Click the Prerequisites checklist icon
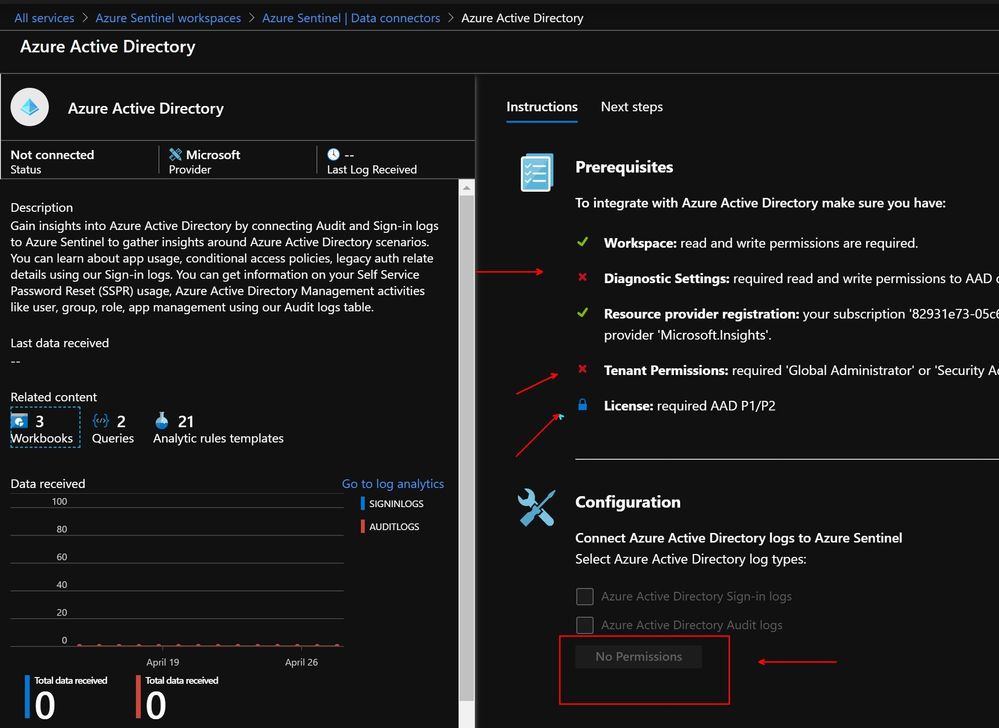 coord(536,172)
